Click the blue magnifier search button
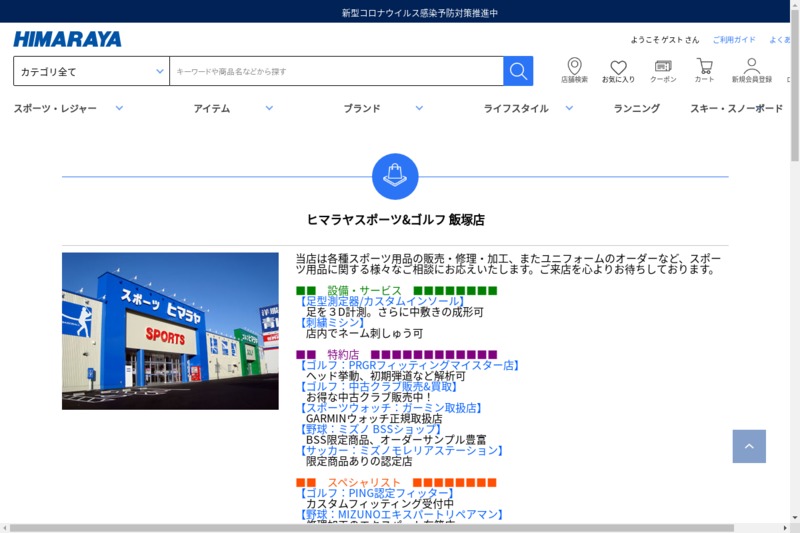Screen dimensions: 800x533 pos(518,71)
